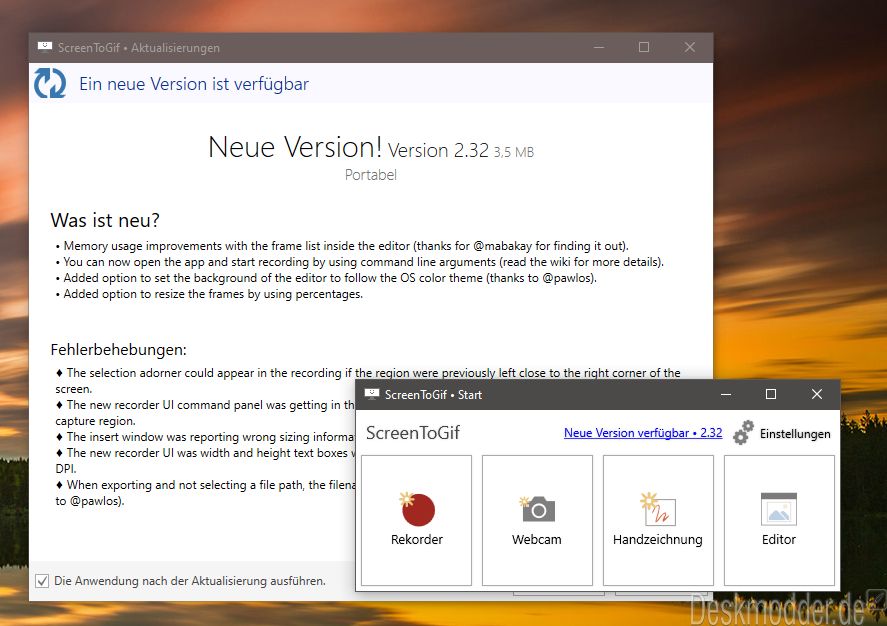Minimize the ScreenToGif Start window
Screen dimensions: 887x626
tap(726, 394)
